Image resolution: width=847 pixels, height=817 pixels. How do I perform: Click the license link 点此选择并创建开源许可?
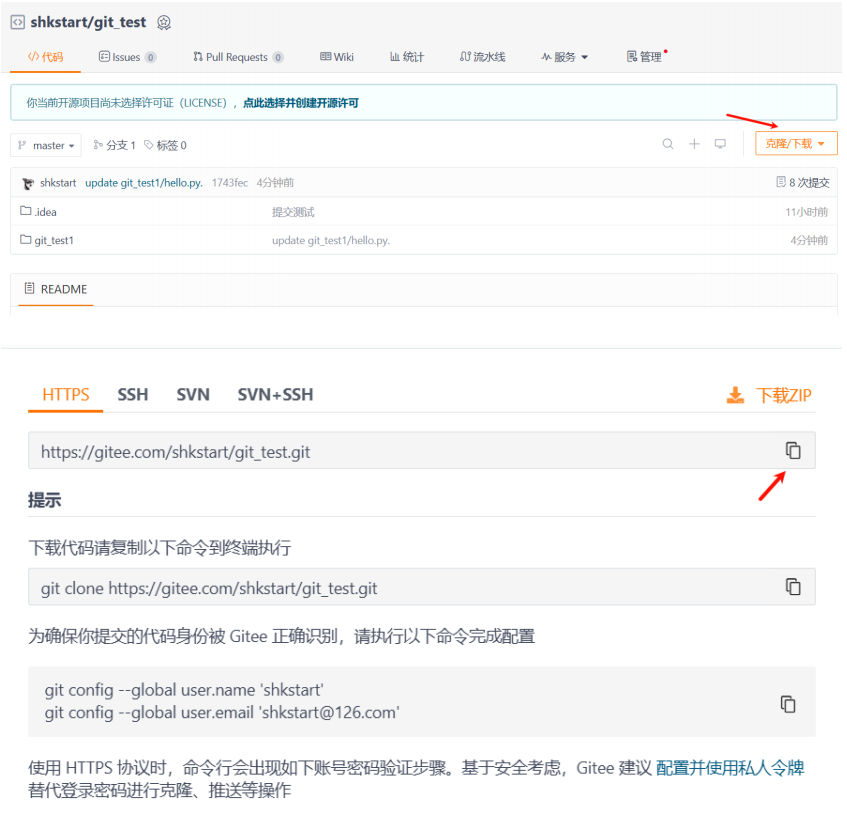pyautogui.click(x=300, y=103)
